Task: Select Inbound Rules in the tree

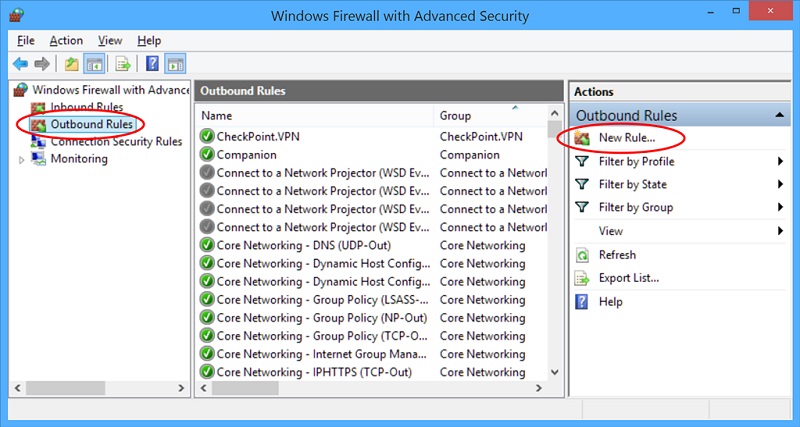Action: click(x=86, y=107)
